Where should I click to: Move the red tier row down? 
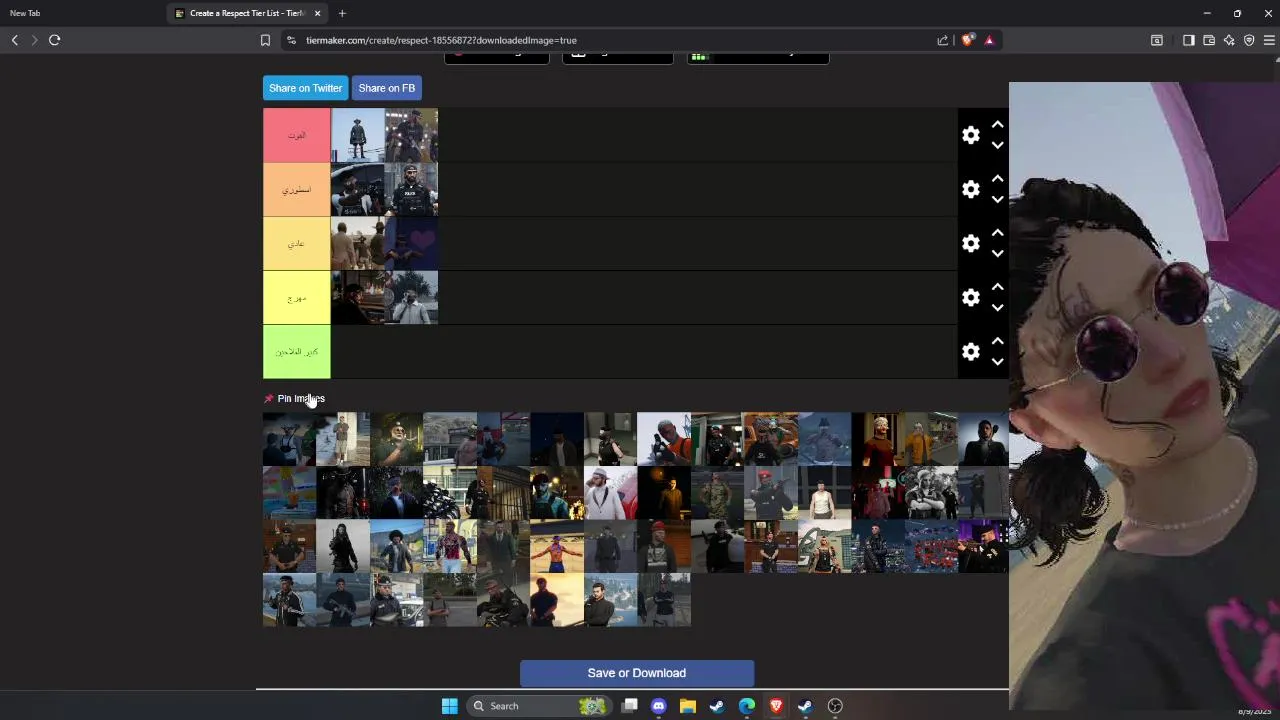click(997, 145)
